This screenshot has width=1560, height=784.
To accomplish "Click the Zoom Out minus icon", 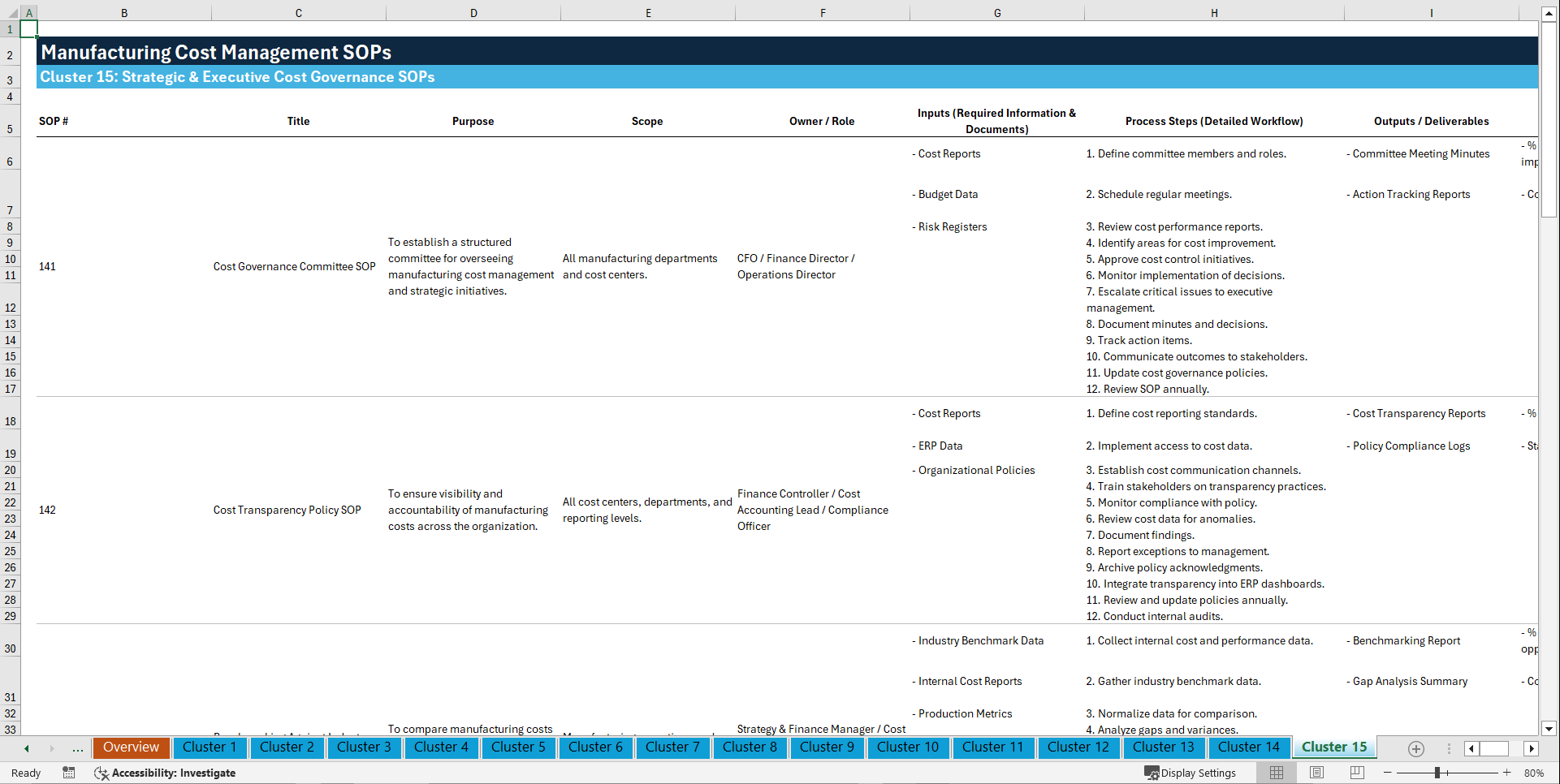I will [1386, 773].
